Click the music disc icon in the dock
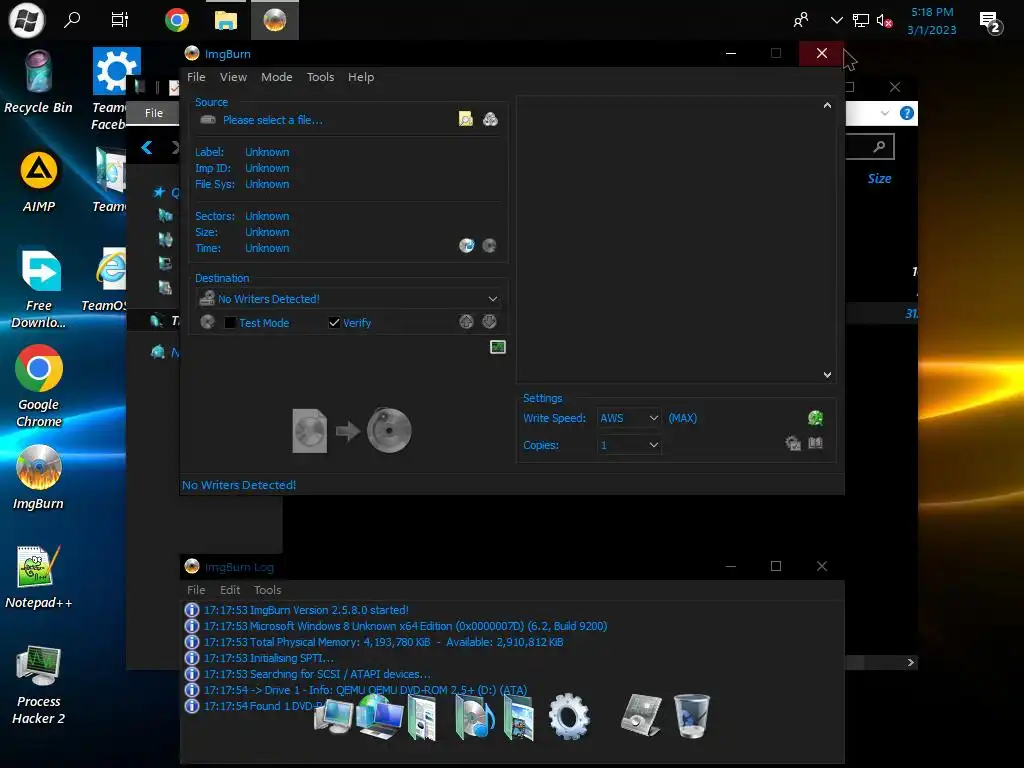 [x=474, y=717]
